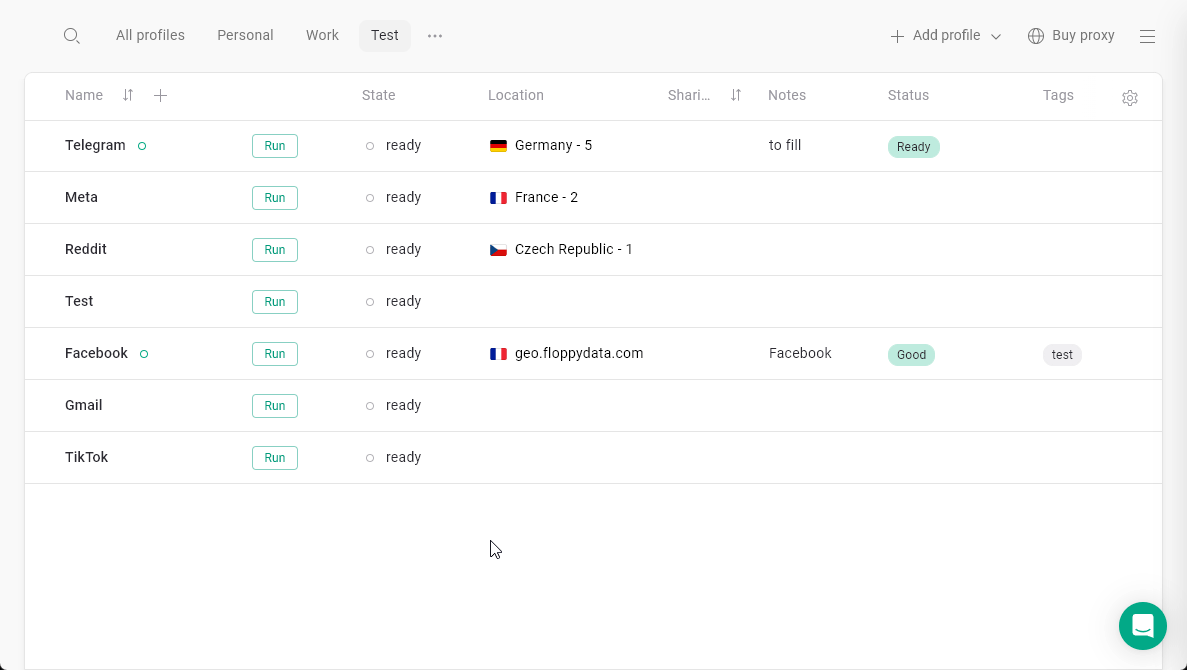Click the Location column header
Screen dimensions: 1187x670
click(x=516, y=95)
